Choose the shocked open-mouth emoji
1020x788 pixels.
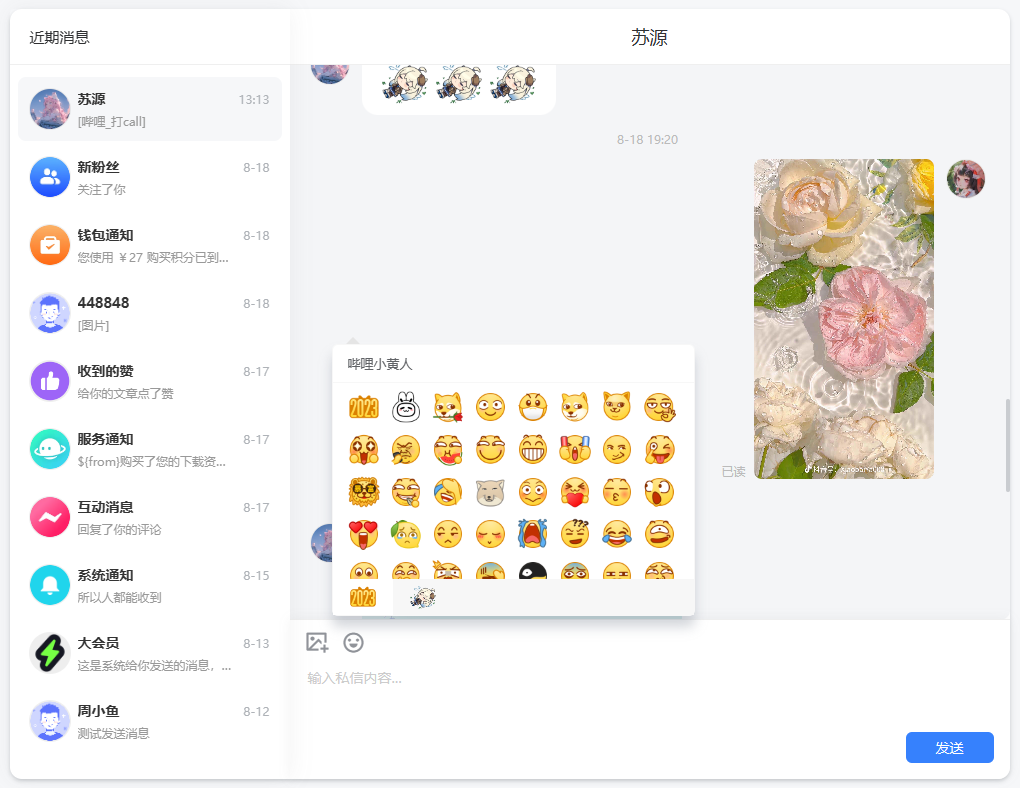coord(660,492)
